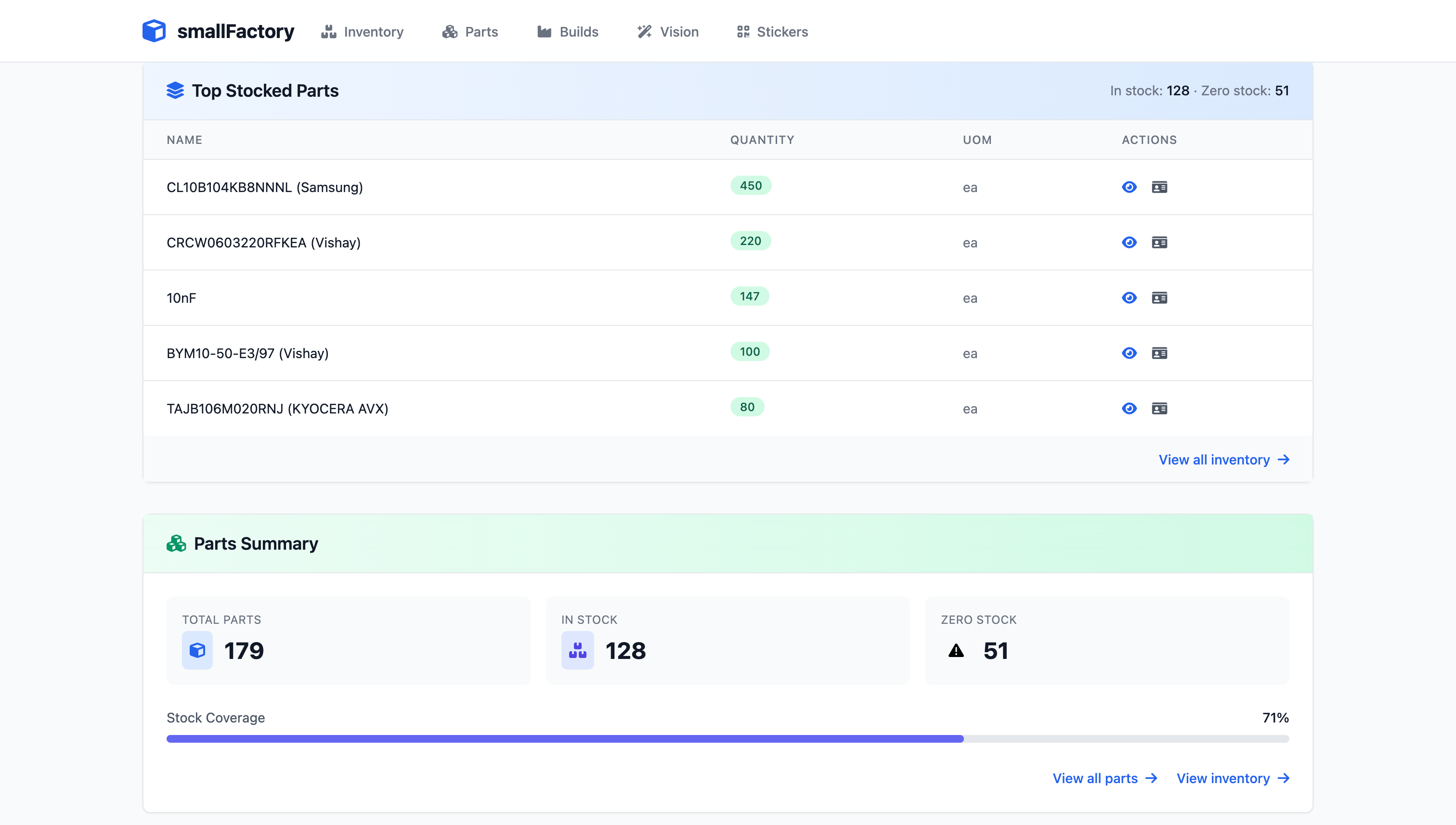
Task: Click the smallFactory cube logo
Action: 154,31
